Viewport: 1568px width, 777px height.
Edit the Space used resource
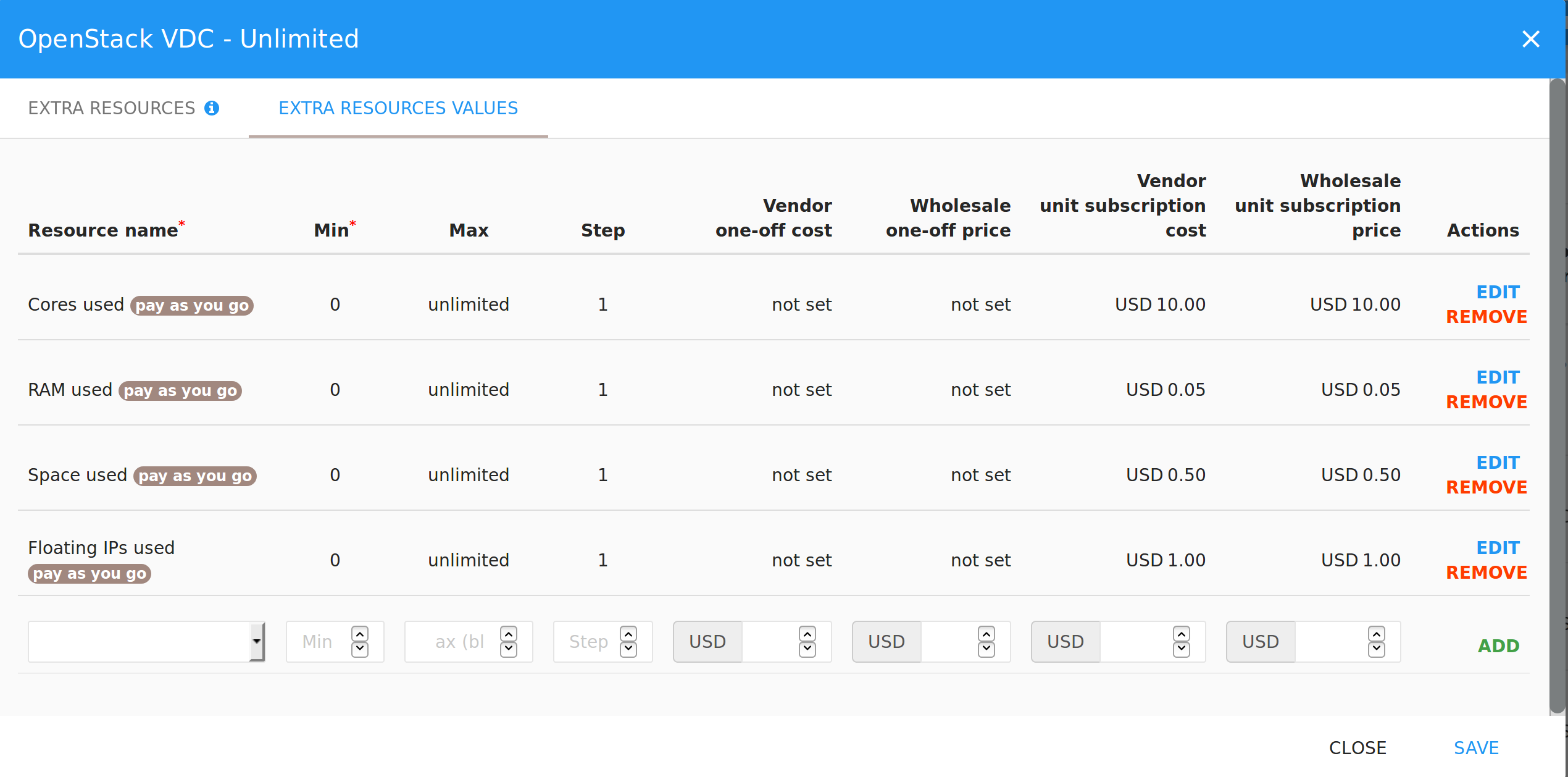pyautogui.click(x=1498, y=463)
